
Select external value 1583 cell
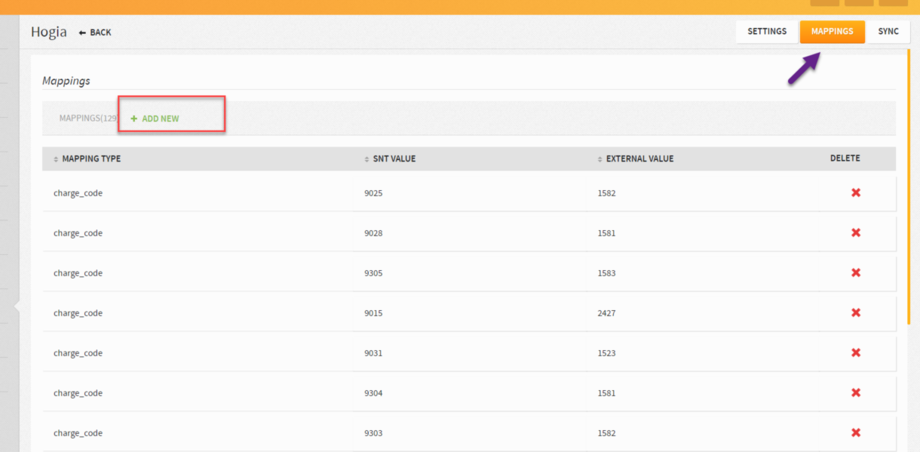coord(606,272)
